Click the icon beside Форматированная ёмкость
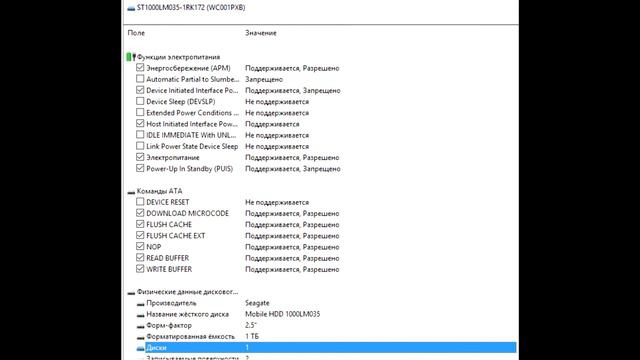Viewport: 640px width, 360px height. tap(140, 337)
